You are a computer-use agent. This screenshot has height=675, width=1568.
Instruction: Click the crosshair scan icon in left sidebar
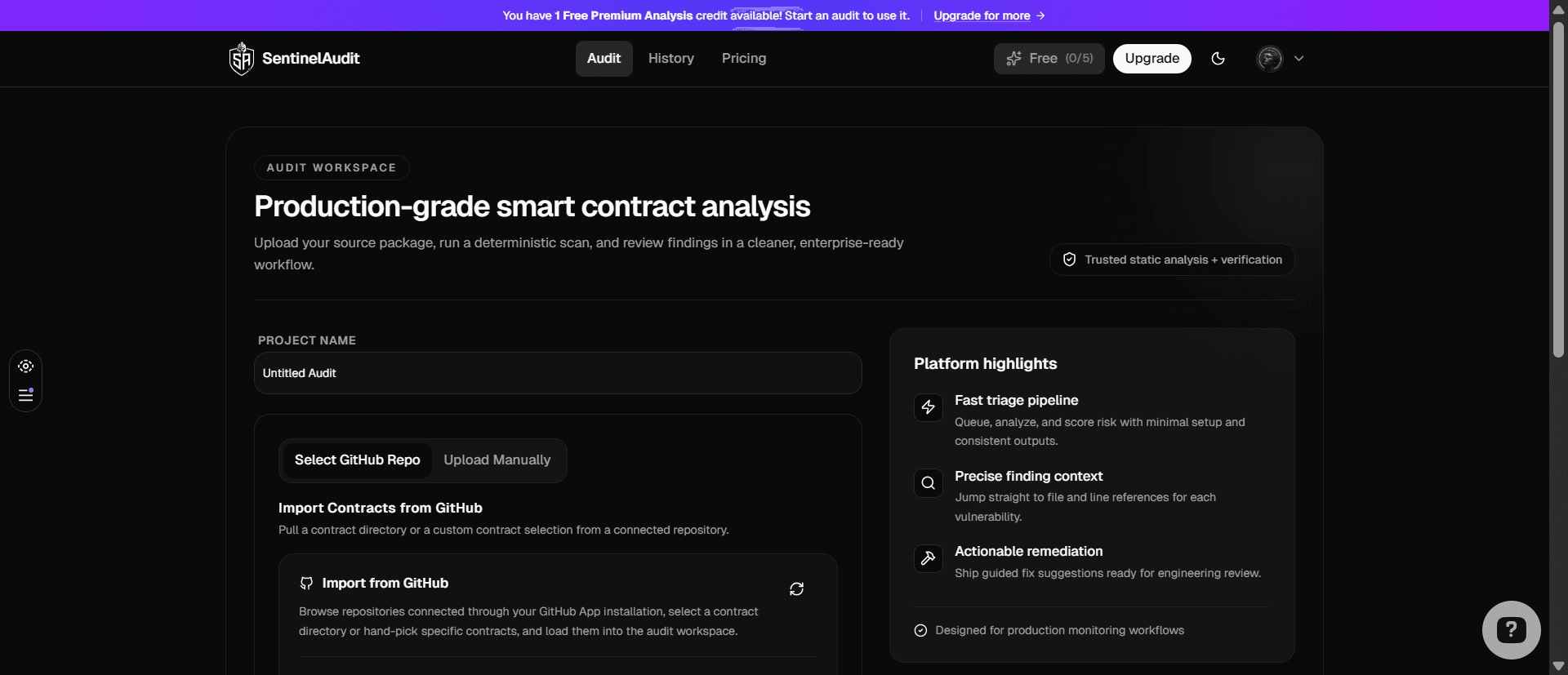[x=25, y=366]
